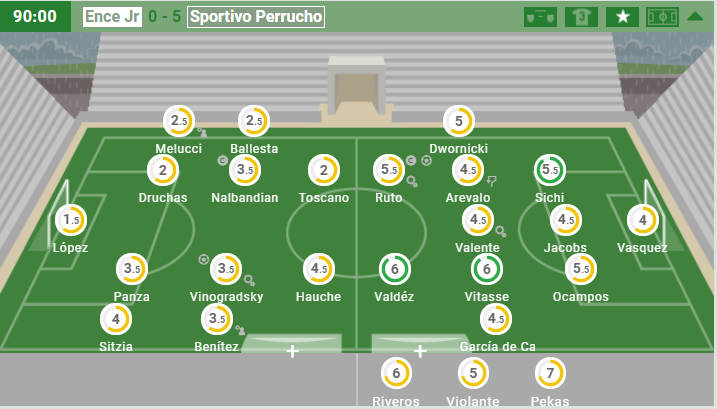The image size is (717, 409).
Task: Click the goal ball icon beside Ruto
Action: point(426,161)
